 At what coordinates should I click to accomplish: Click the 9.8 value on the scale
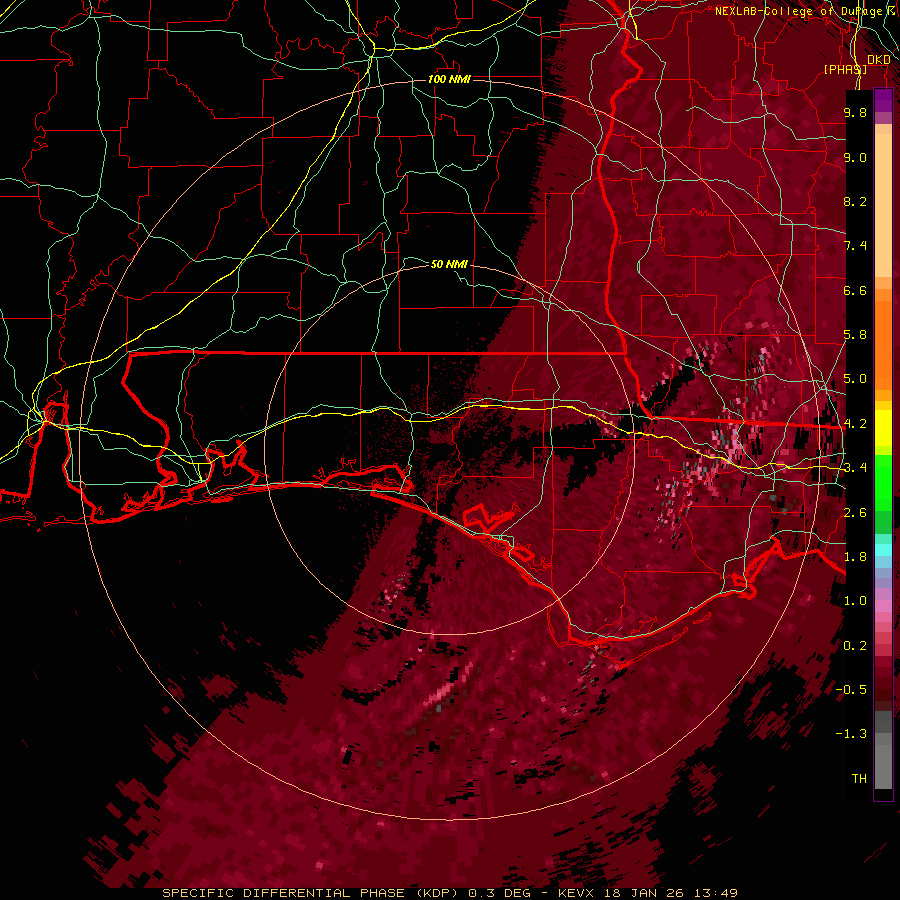855,112
